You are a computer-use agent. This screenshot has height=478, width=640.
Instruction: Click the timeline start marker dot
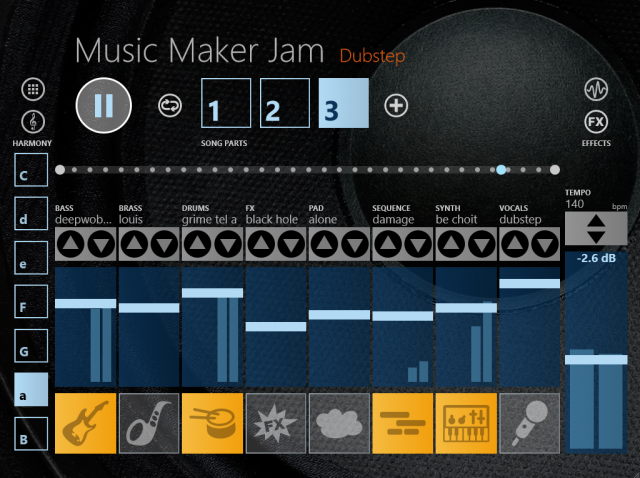coord(60,170)
